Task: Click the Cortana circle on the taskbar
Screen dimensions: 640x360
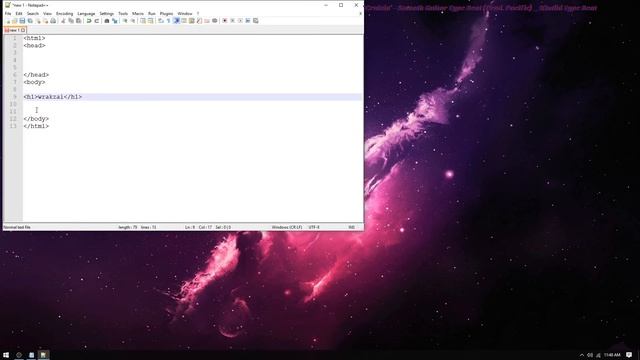Action: [x=18, y=355]
